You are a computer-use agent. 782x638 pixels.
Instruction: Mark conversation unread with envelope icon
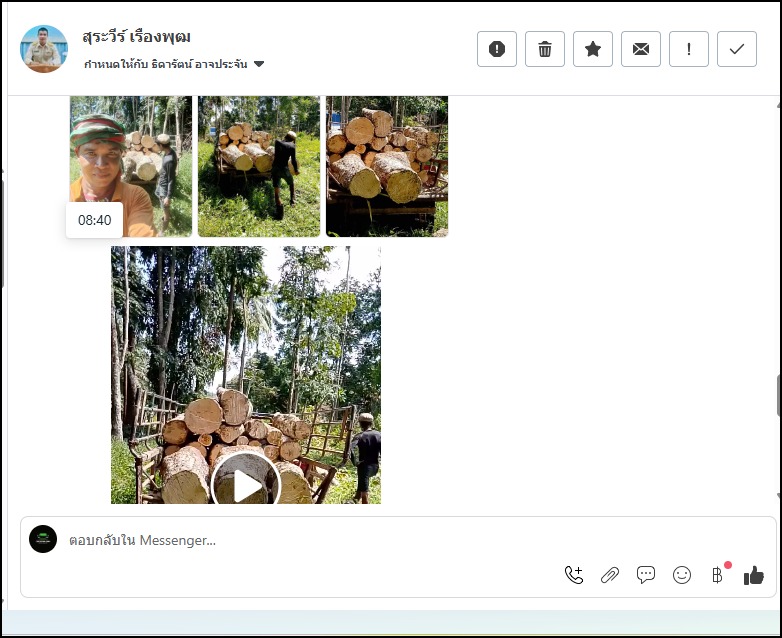(x=640, y=49)
